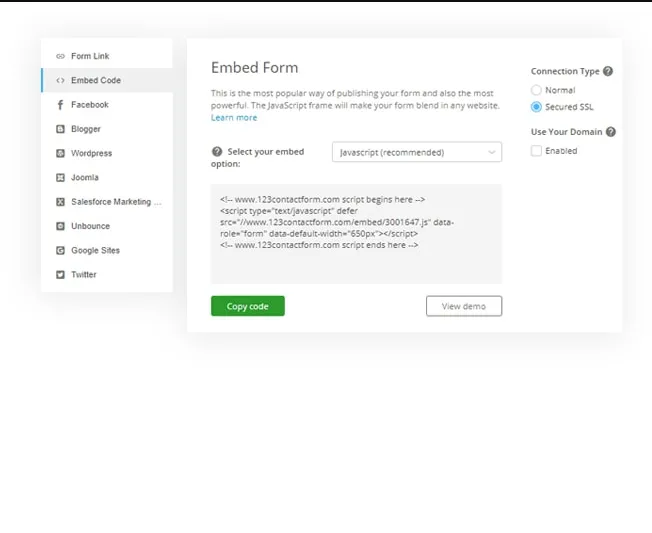Click the Google Sites icon

pos(60,250)
